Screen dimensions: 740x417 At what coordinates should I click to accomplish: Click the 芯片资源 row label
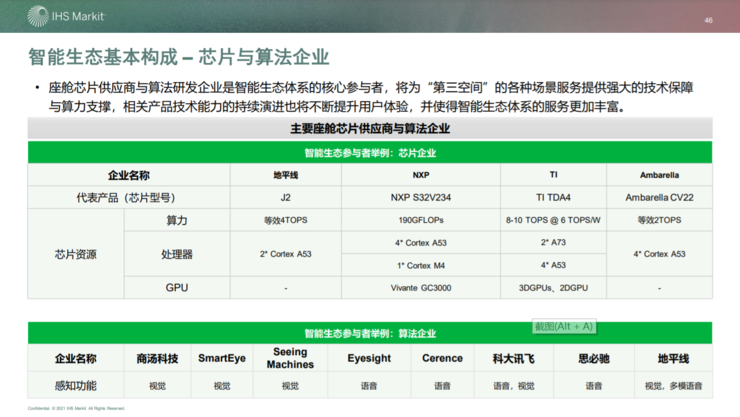[76, 254]
